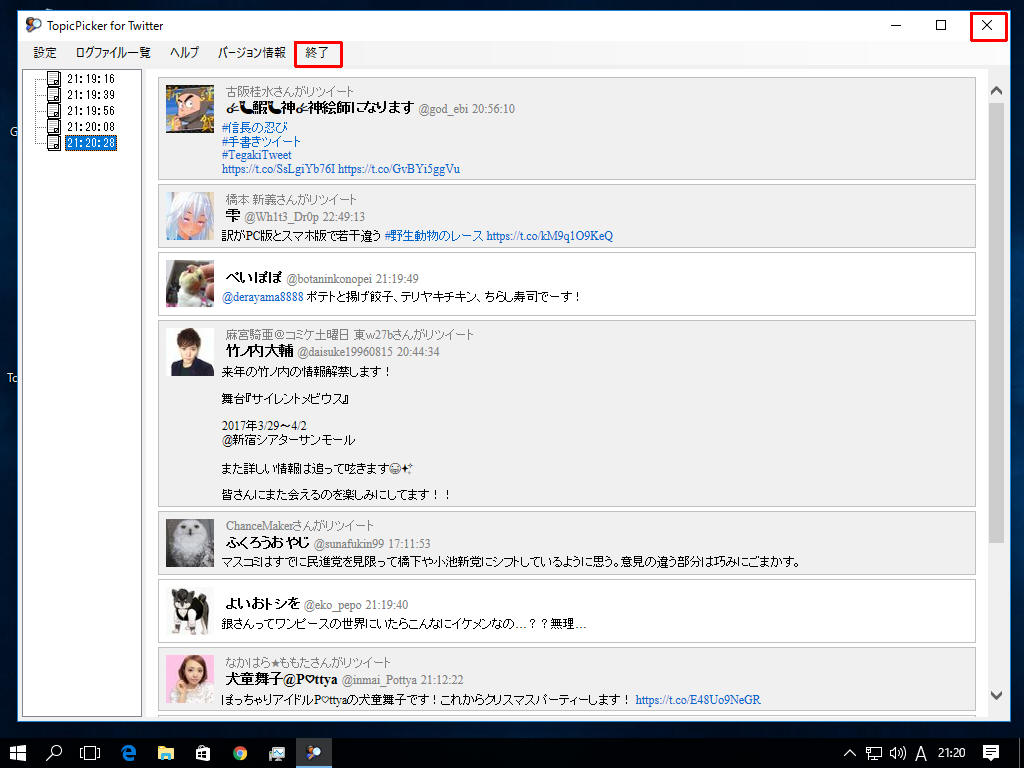
Task: Open the #手書きツイート hashtag link
Action: coord(261,141)
